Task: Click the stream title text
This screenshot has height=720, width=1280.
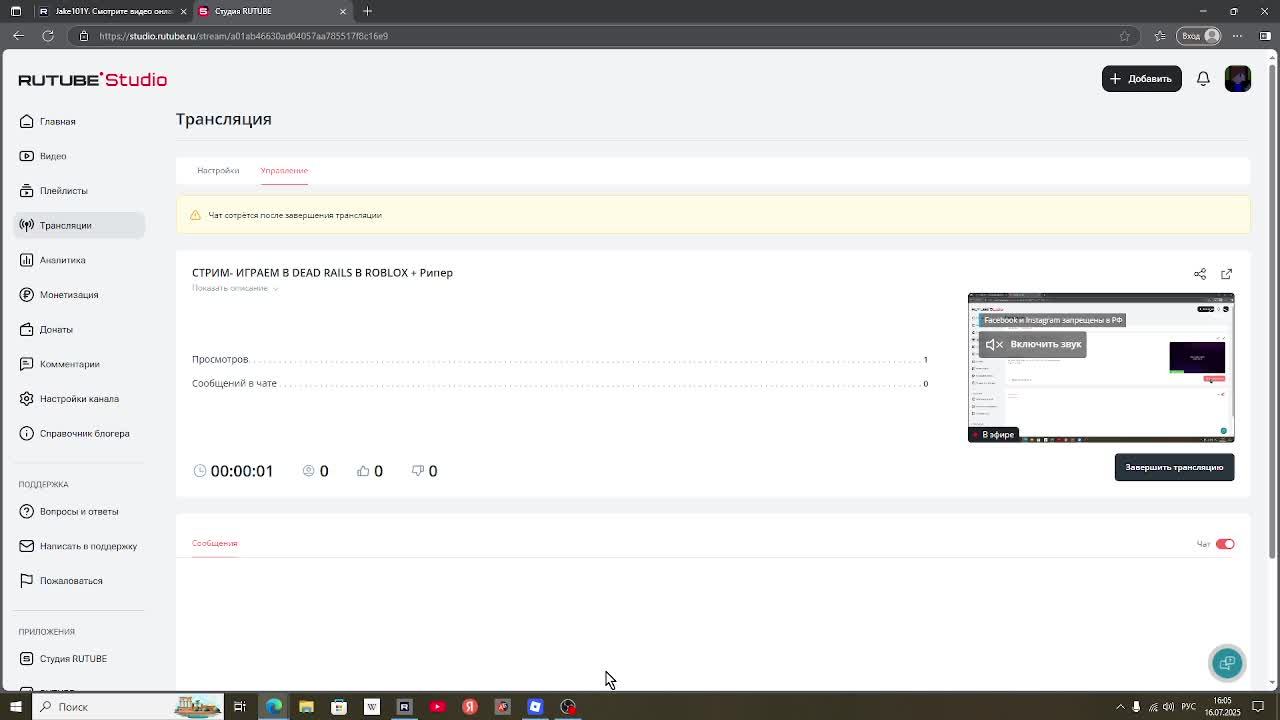Action: 322,272
